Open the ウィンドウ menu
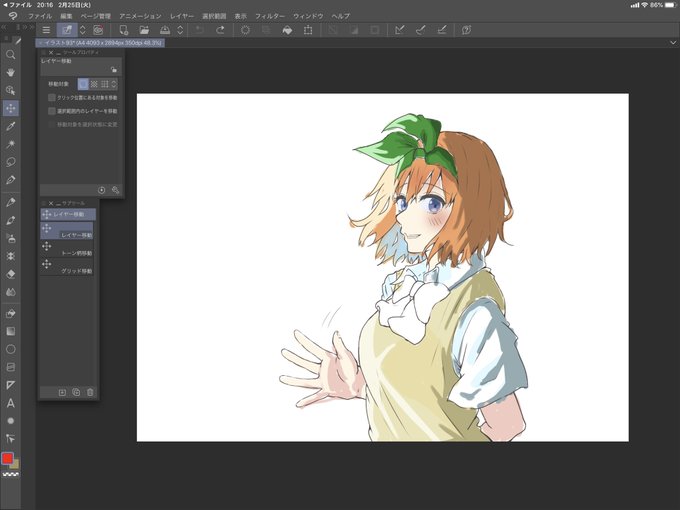Viewport: 680px width, 510px height. 308,16
